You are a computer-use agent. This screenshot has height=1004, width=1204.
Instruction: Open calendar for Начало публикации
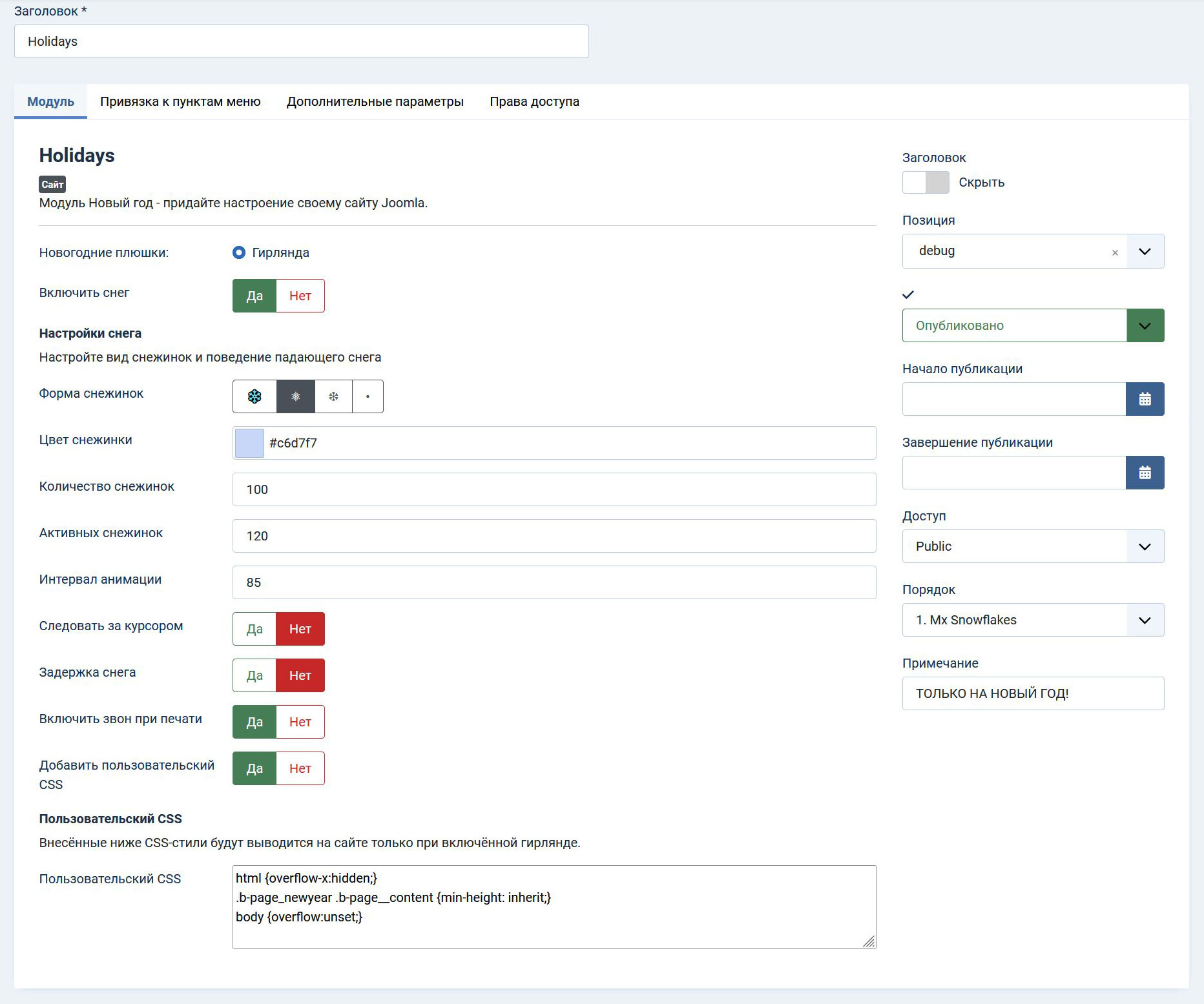coord(1145,399)
